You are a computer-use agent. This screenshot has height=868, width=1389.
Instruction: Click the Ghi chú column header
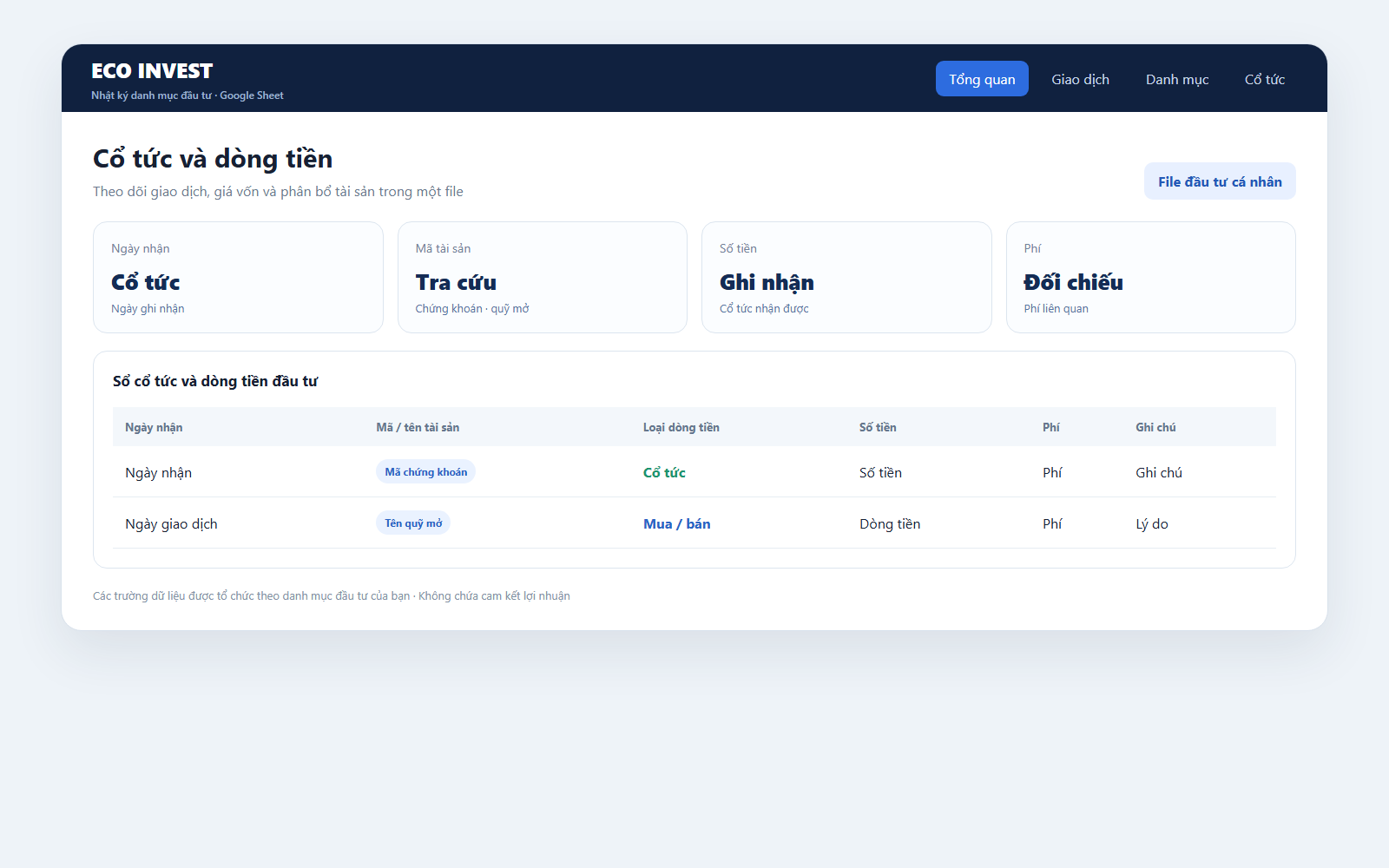[x=1155, y=427]
